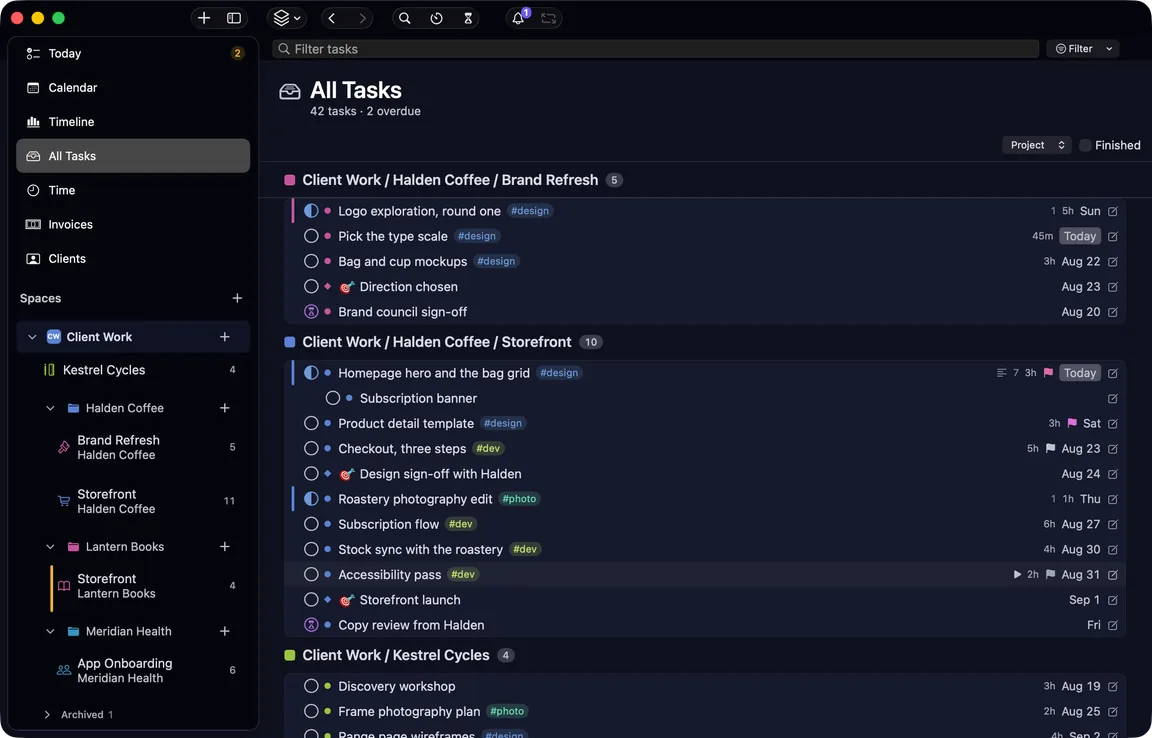The image size is (1152, 738).
Task: Open Kestrel Cycles project in sidebar
Action: tap(133, 370)
